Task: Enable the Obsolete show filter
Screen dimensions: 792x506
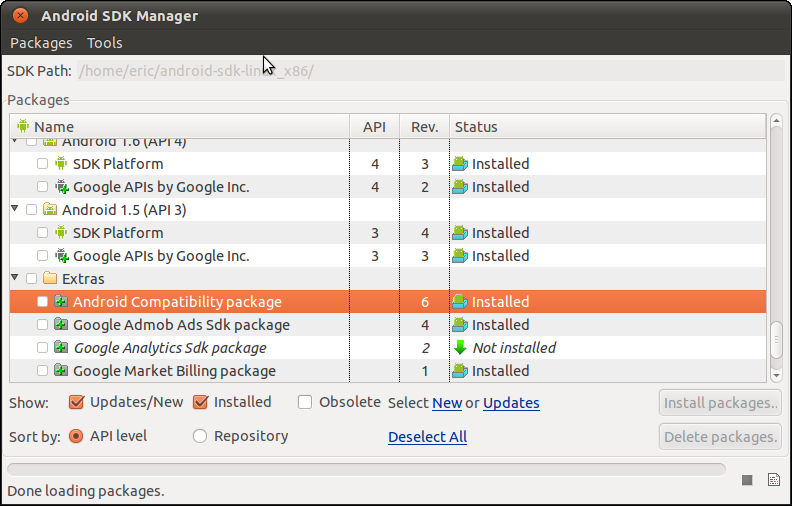Action: (x=305, y=402)
